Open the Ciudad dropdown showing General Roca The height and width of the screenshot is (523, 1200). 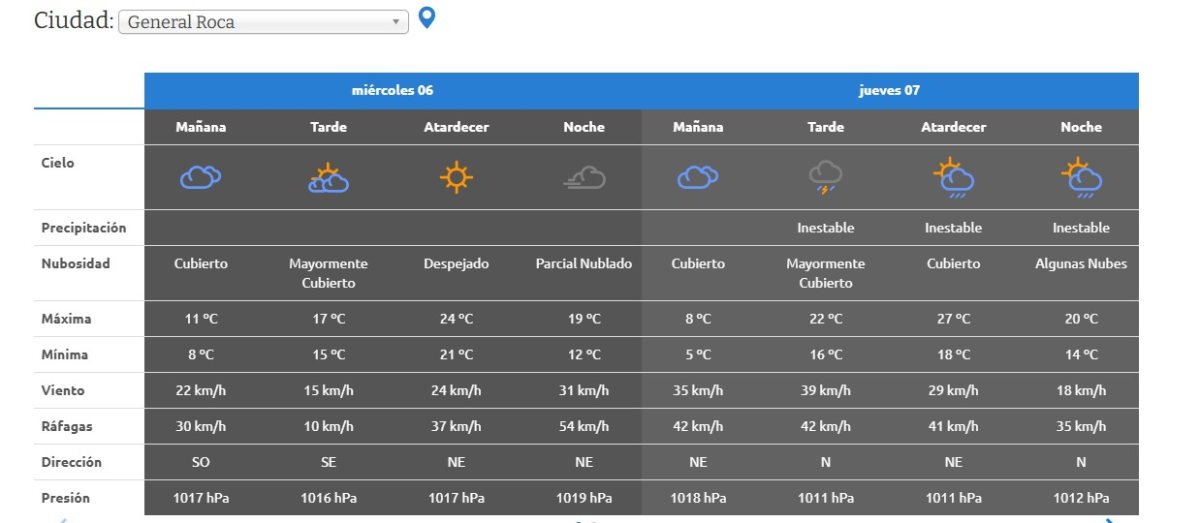coord(263,22)
